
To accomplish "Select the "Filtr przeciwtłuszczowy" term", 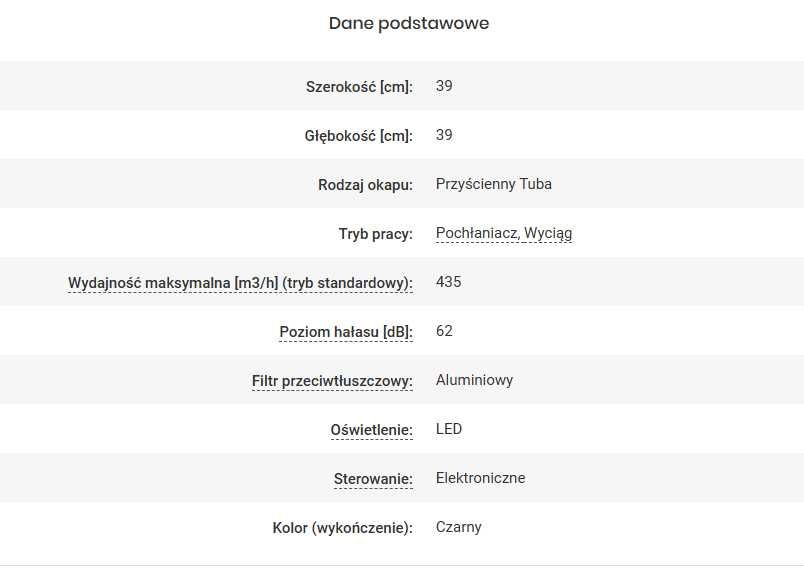I will click(332, 381).
